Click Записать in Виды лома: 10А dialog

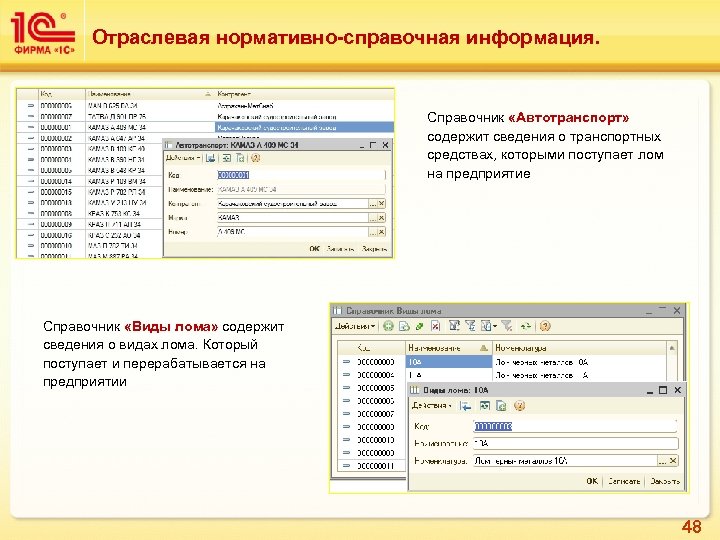pyautogui.click(x=624, y=481)
